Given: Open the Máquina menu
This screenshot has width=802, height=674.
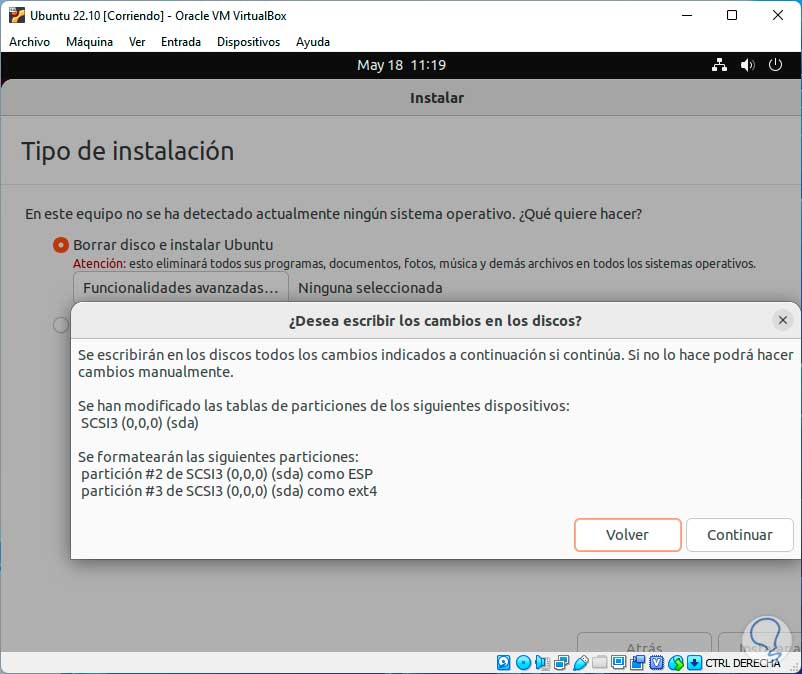Looking at the screenshot, I should point(90,42).
